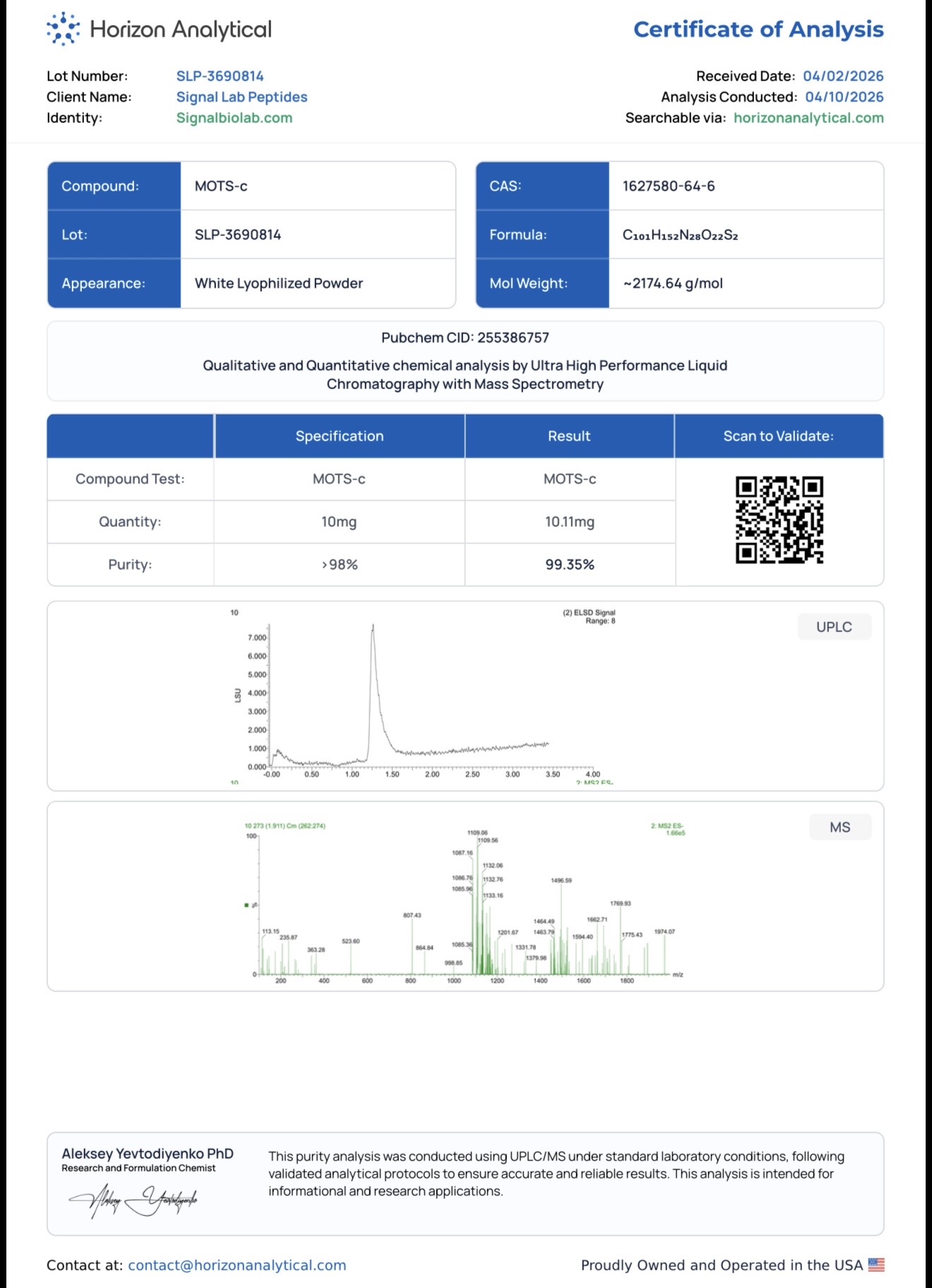Click the Proudly Owned and Operated text

[722, 1265]
